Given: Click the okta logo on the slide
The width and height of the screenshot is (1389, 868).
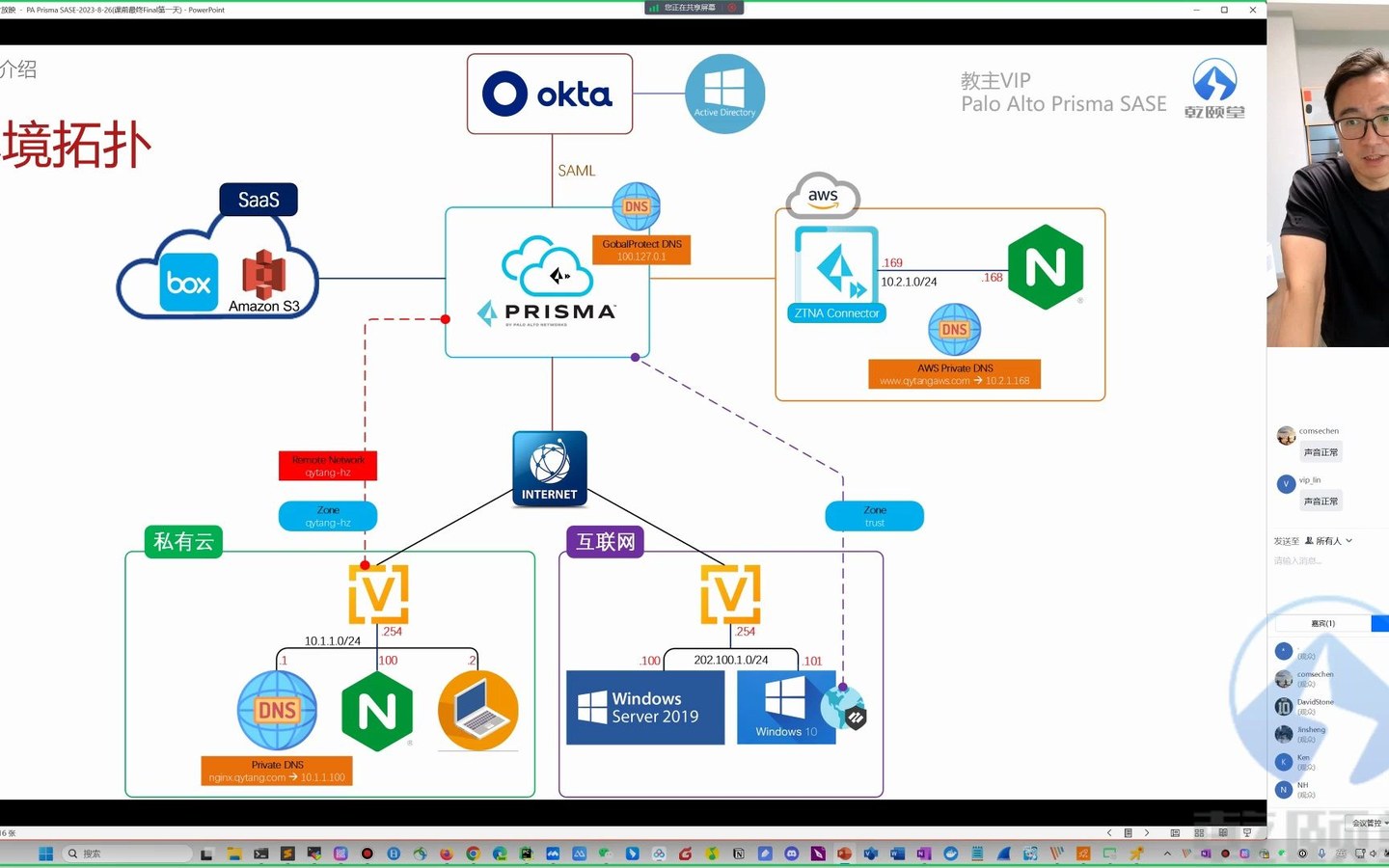Looking at the screenshot, I should click(x=549, y=95).
